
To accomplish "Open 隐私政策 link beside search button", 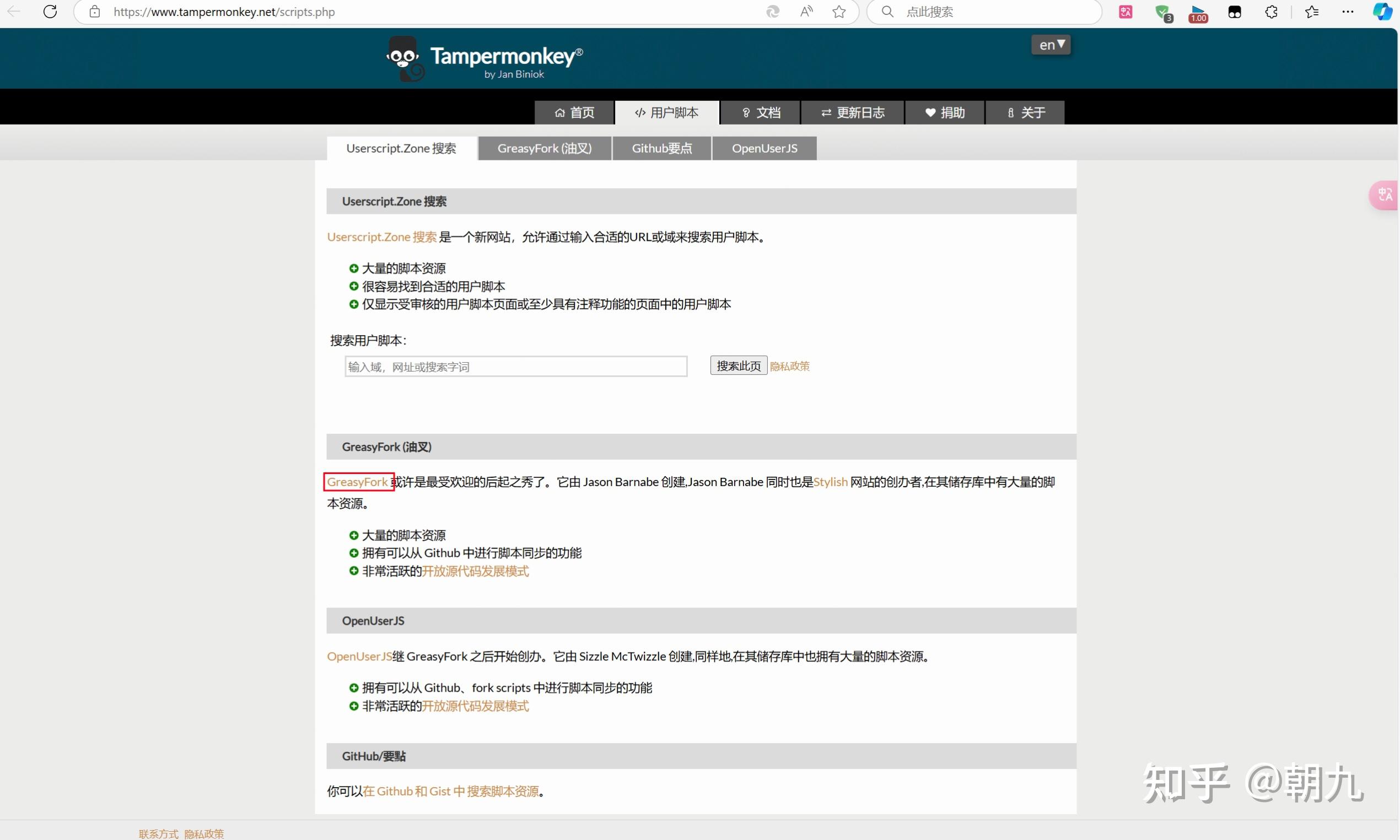I will [x=789, y=366].
